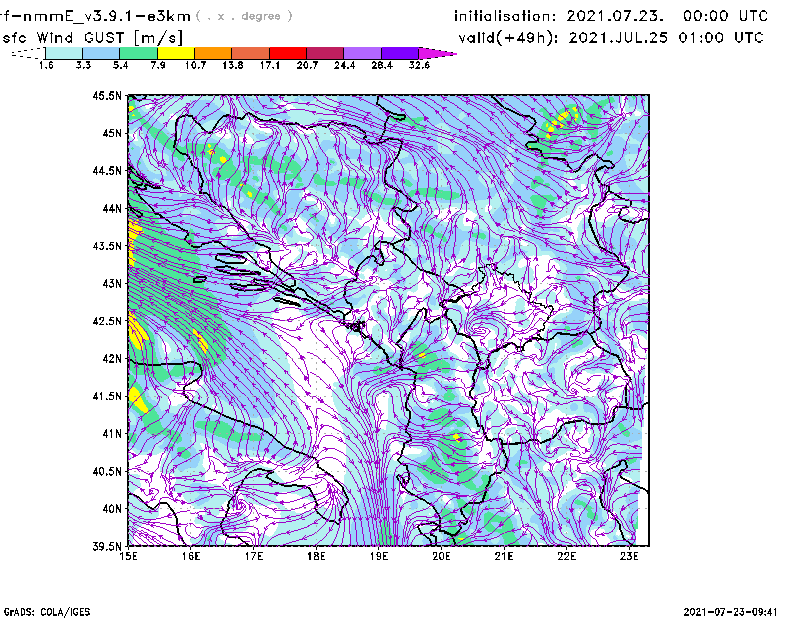Click the violet 28.4–32.6 legend swatch
Screen dimensions: 800x618
click(x=400, y=53)
